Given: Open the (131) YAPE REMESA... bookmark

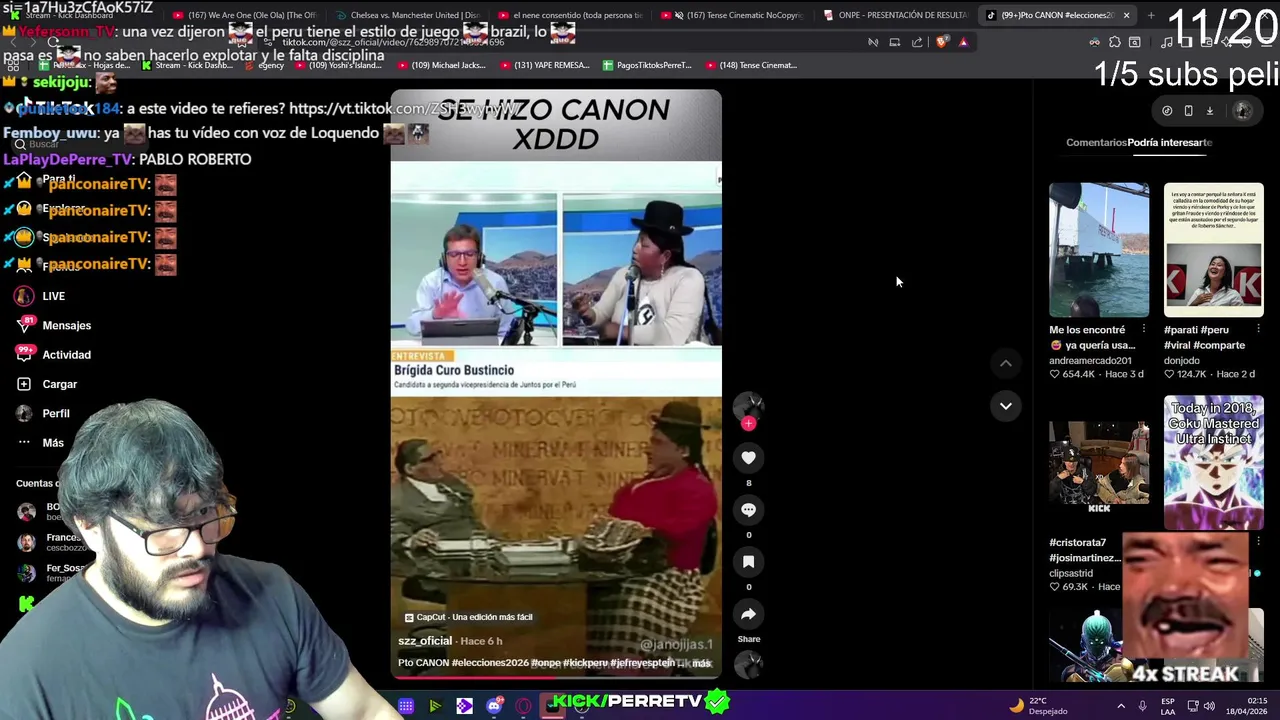Looking at the screenshot, I should click(544, 65).
